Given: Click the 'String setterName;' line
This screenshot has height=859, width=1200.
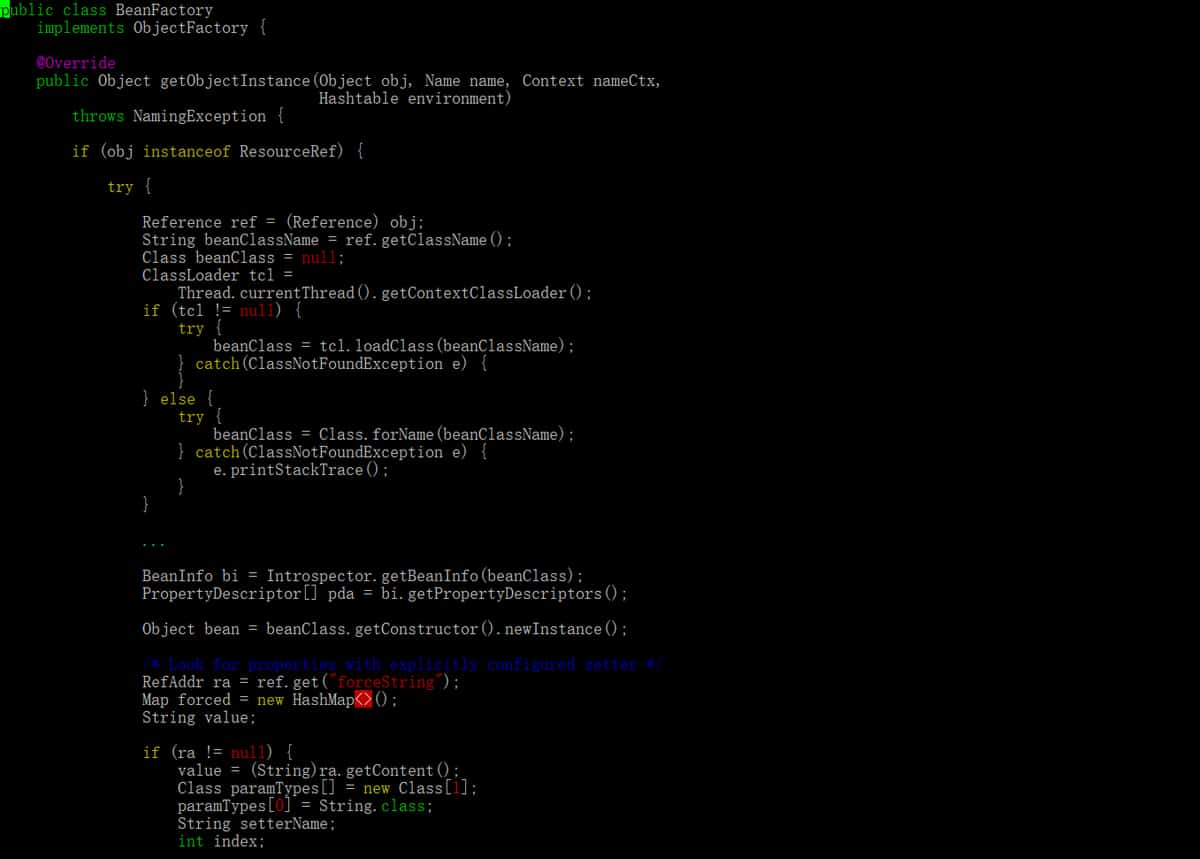Looking at the screenshot, I should click(257, 824).
